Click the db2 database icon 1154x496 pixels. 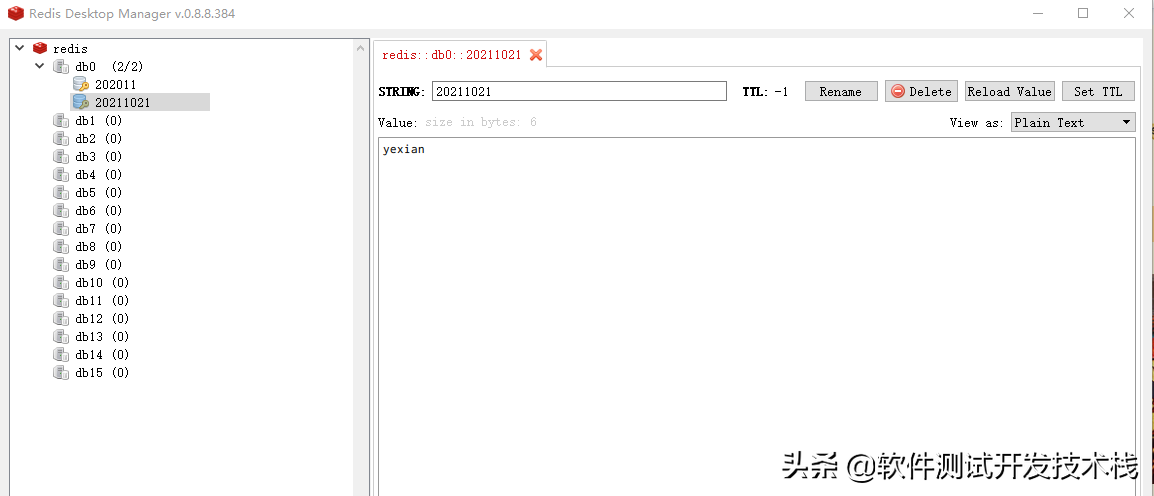coord(61,138)
